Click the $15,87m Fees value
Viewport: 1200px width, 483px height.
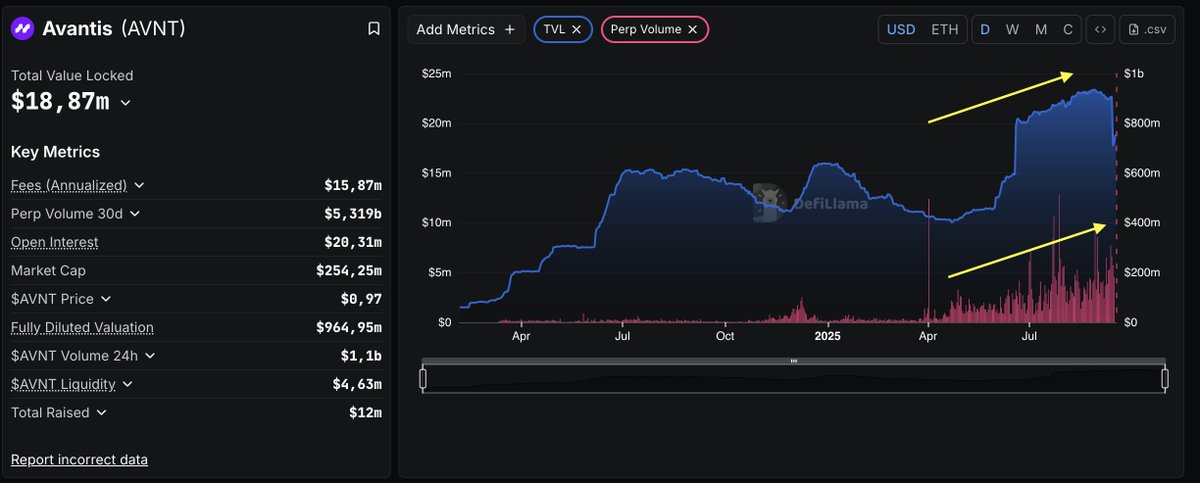click(x=353, y=185)
